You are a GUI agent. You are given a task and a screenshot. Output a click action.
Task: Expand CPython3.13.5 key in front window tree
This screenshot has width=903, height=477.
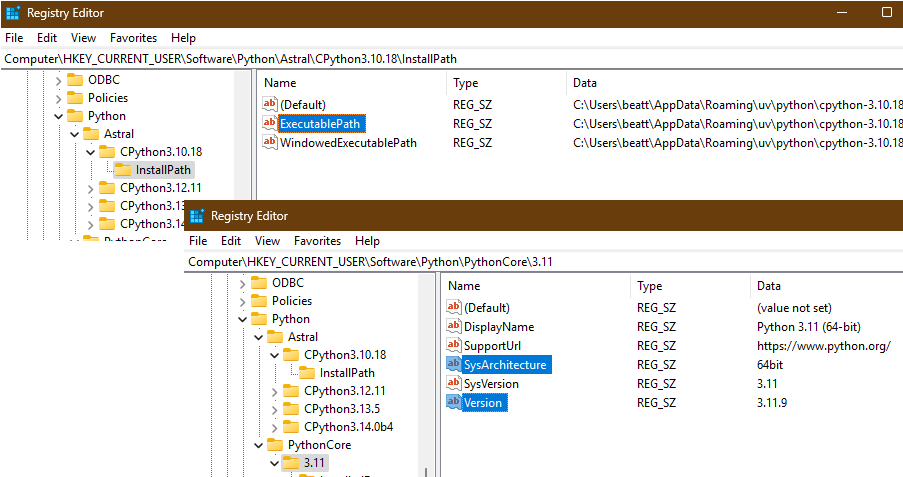[x=275, y=410]
